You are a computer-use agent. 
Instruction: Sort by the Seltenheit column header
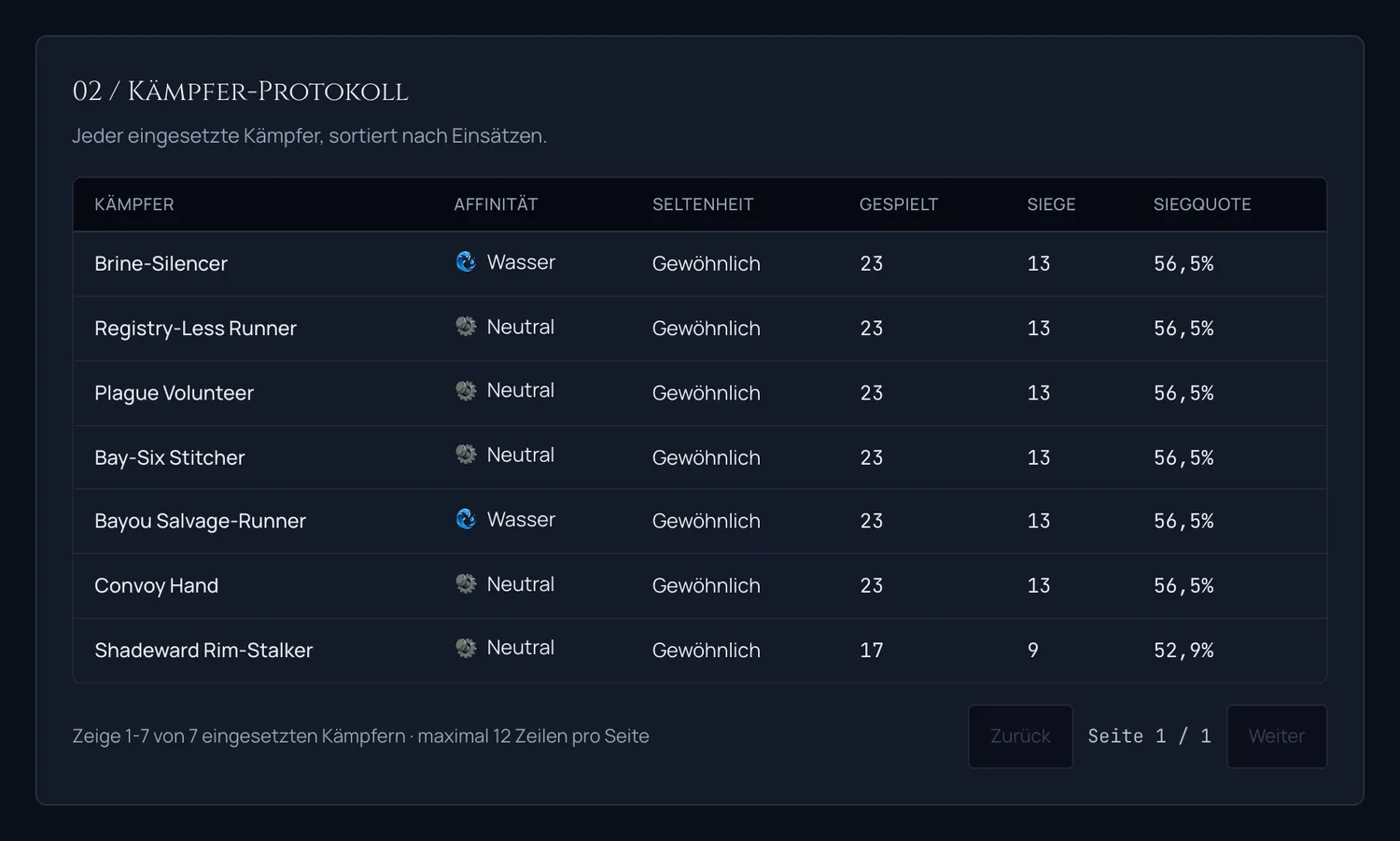pos(703,204)
